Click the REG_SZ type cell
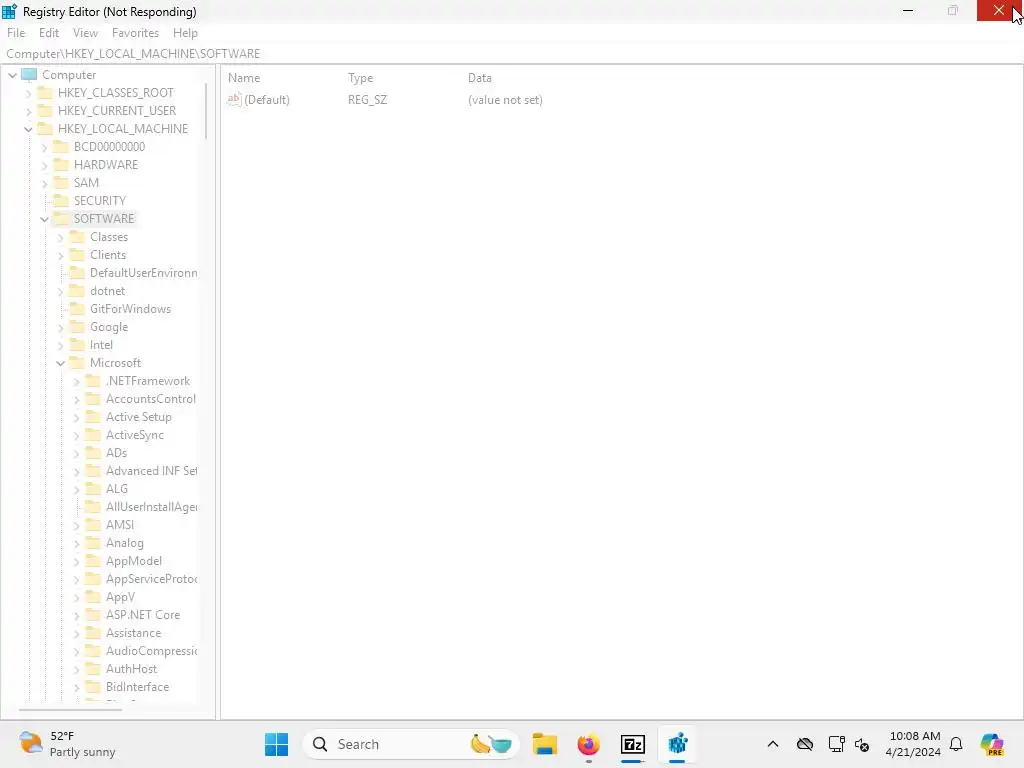 368,99
